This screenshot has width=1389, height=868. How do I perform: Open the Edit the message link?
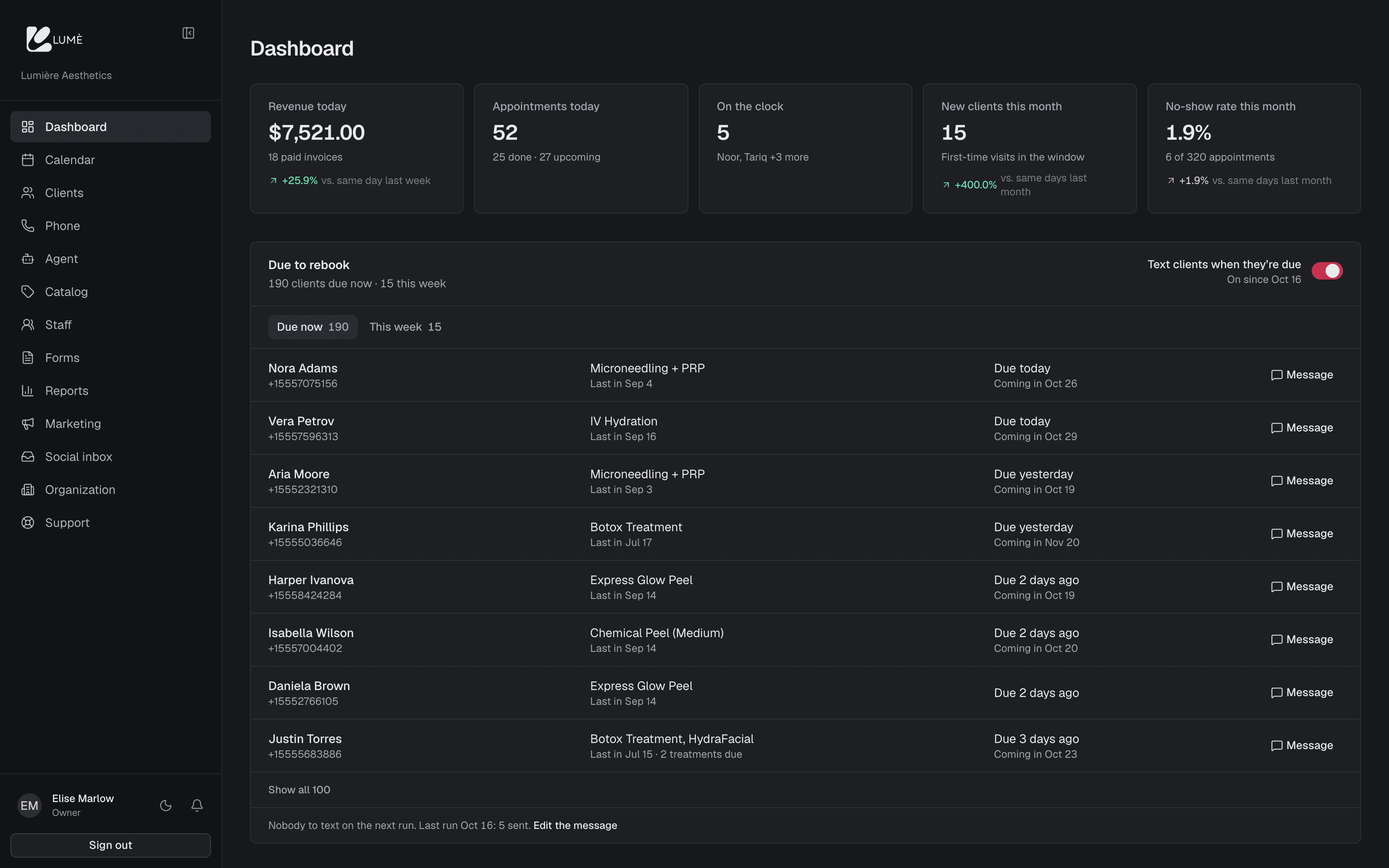(x=575, y=825)
